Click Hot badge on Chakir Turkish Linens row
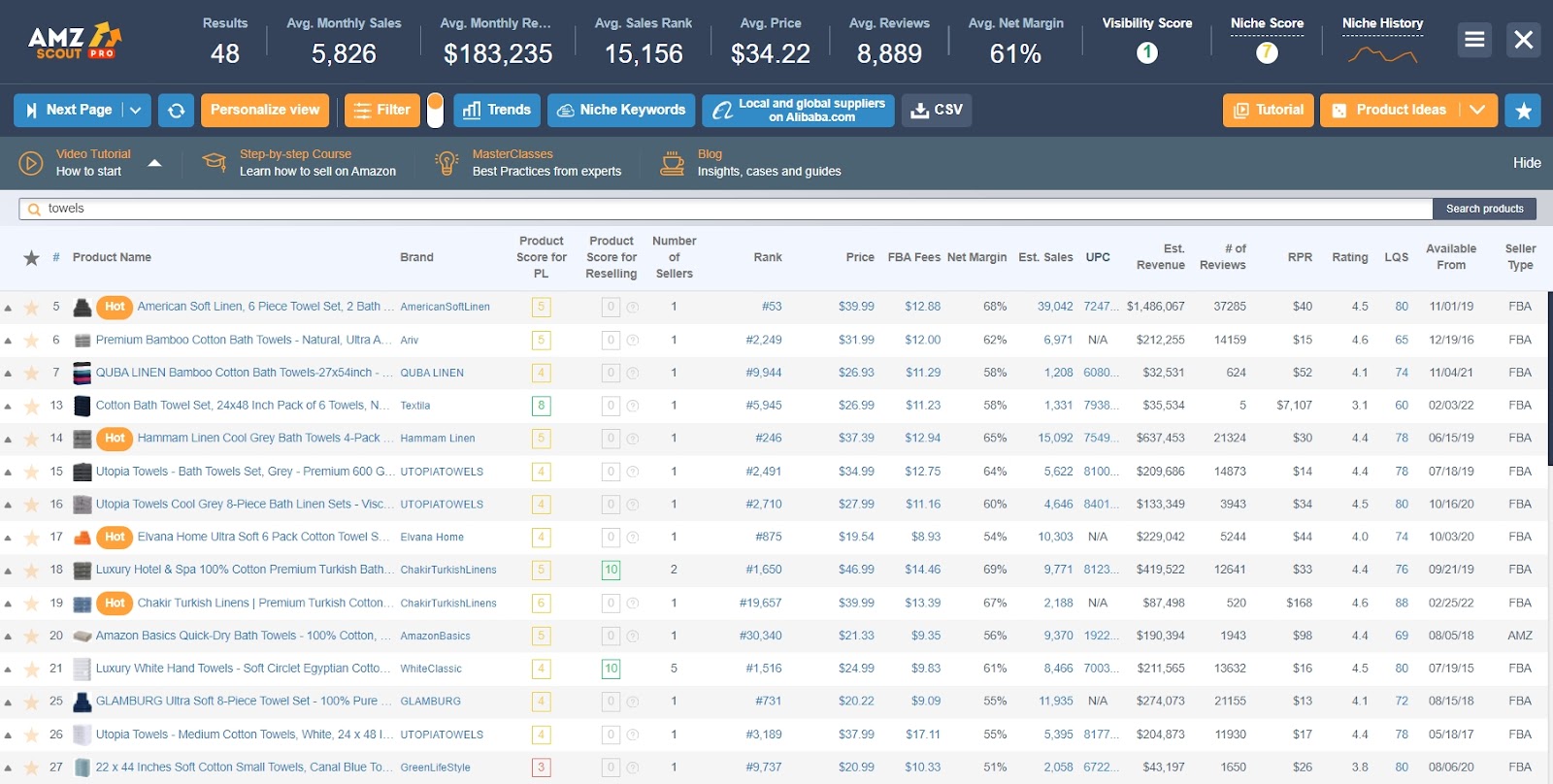1553x784 pixels. click(x=115, y=603)
